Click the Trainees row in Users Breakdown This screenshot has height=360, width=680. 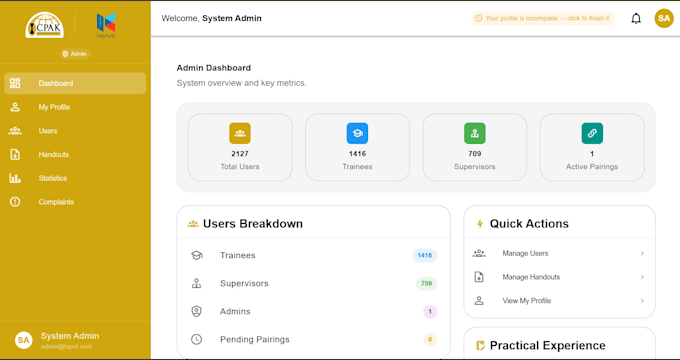314,255
